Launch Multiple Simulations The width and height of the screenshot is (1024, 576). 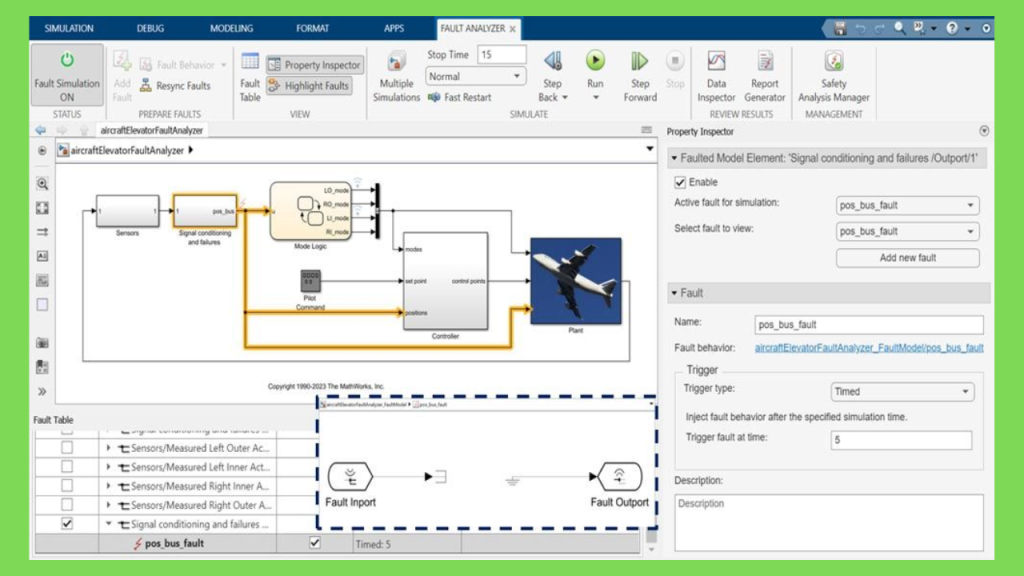click(x=396, y=77)
